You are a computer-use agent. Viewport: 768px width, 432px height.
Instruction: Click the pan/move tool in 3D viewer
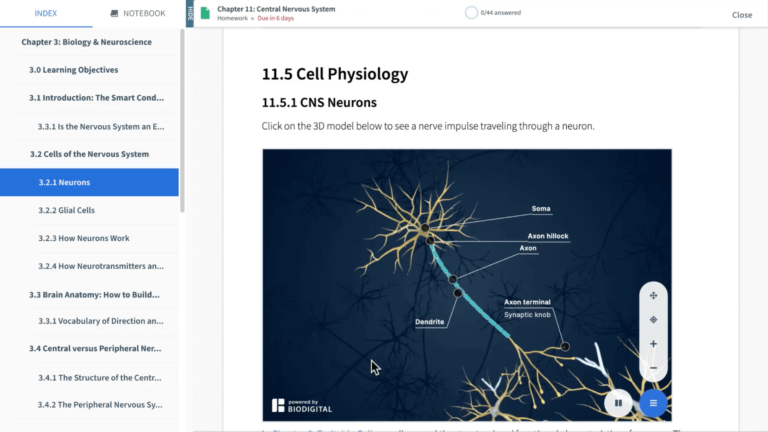(653, 296)
